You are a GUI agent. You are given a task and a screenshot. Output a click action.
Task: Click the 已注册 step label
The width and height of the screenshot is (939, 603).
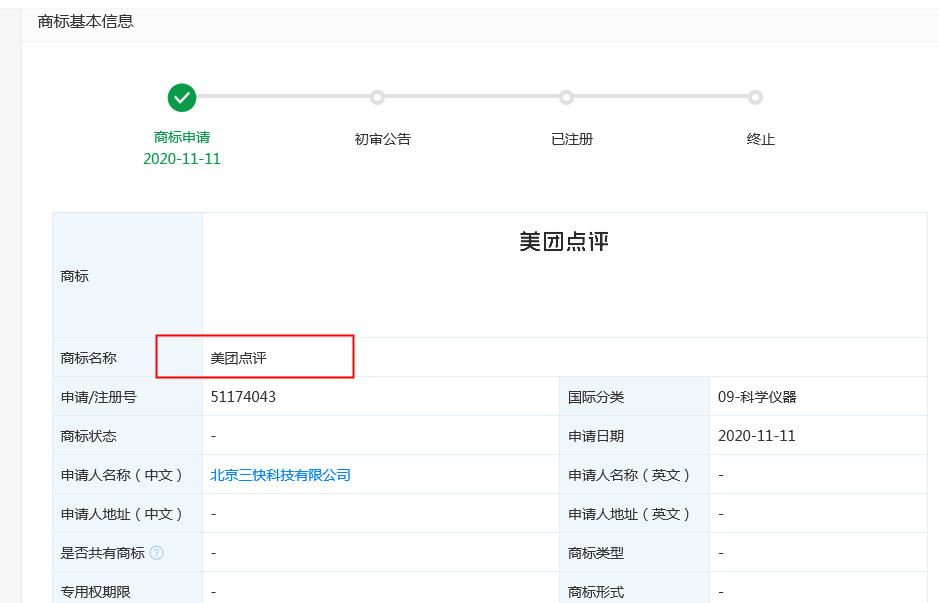coord(572,139)
